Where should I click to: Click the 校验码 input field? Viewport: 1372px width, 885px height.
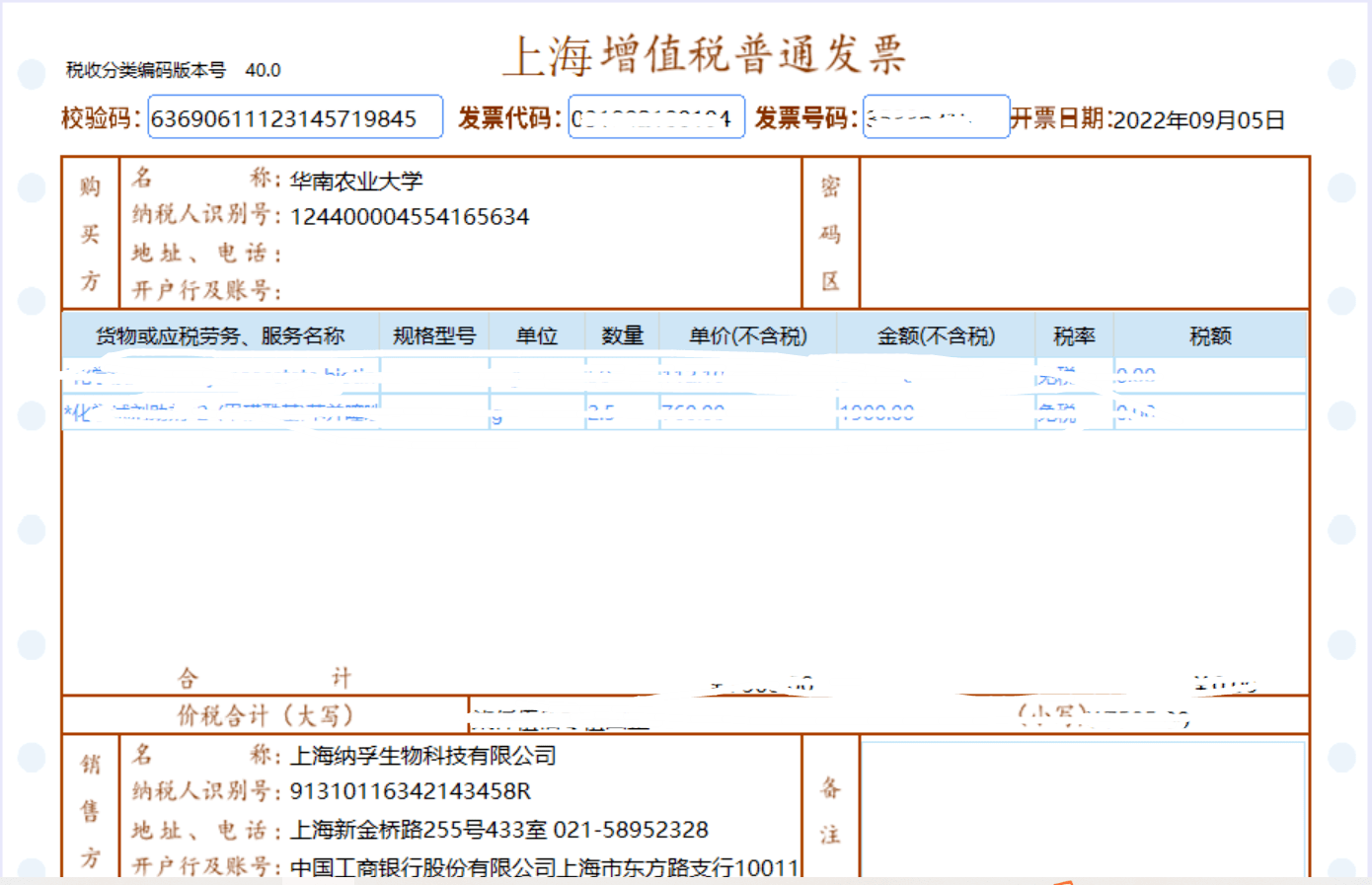click(294, 118)
